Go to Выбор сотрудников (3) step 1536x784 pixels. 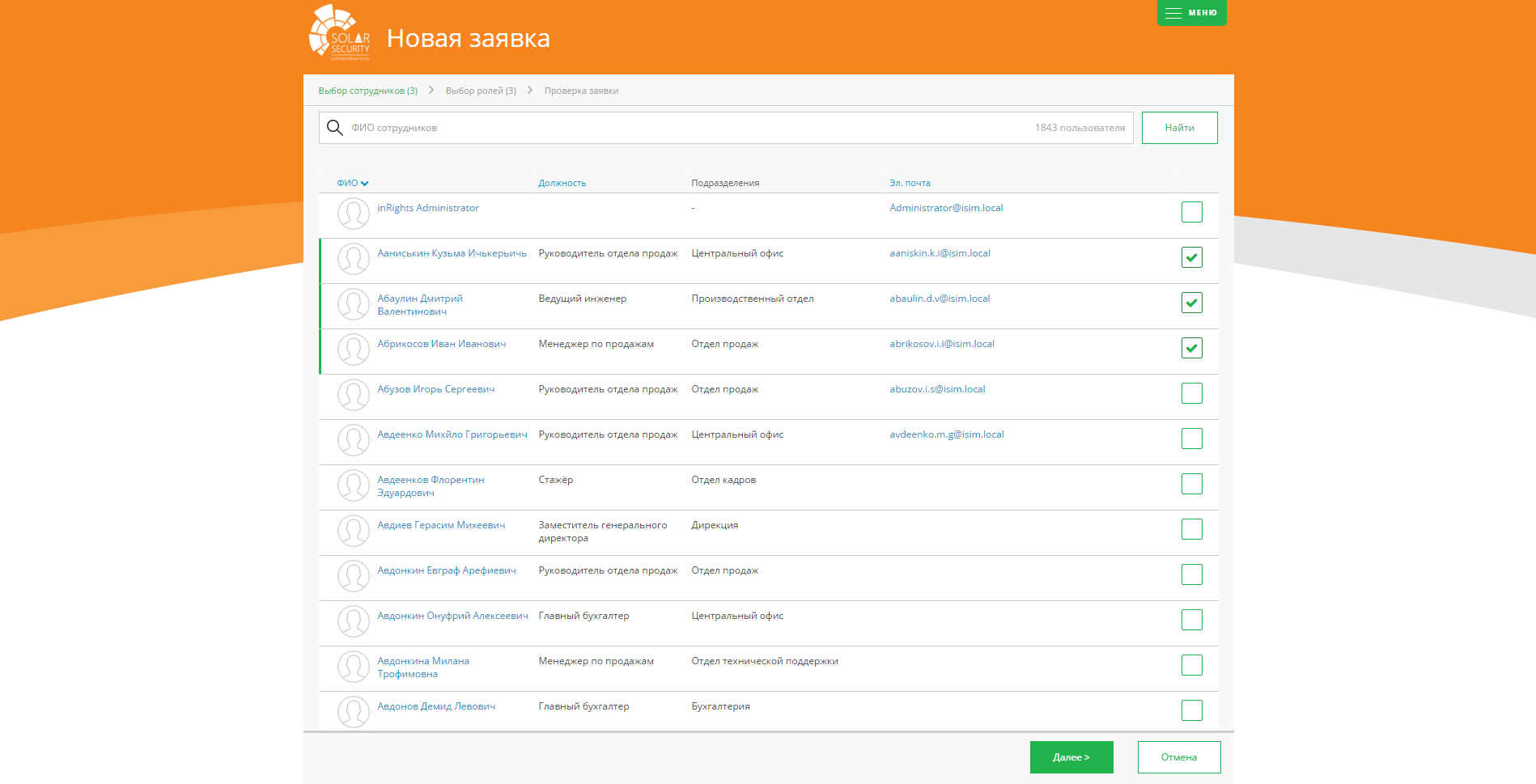pyautogui.click(x=368, y=91)
